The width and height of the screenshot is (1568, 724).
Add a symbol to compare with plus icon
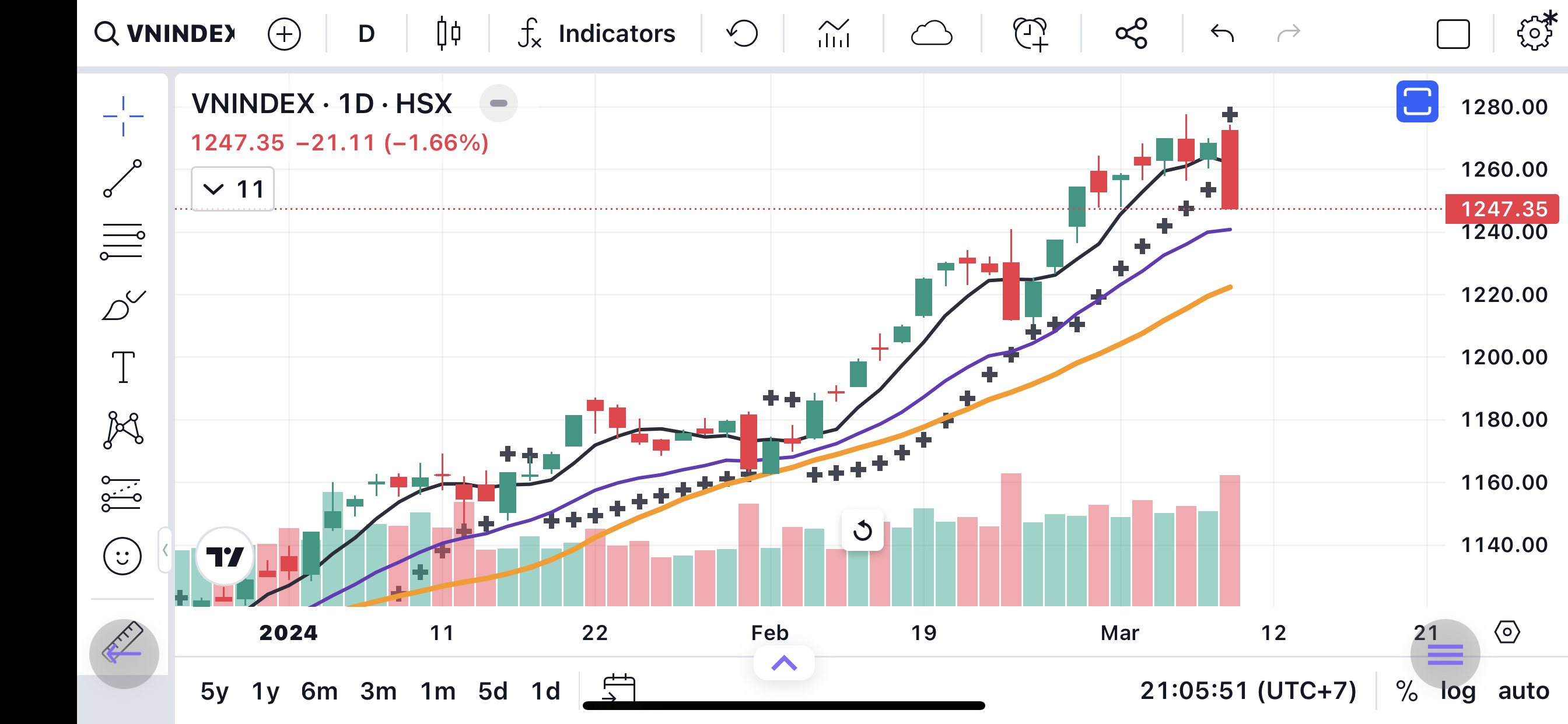pos(284,33)
